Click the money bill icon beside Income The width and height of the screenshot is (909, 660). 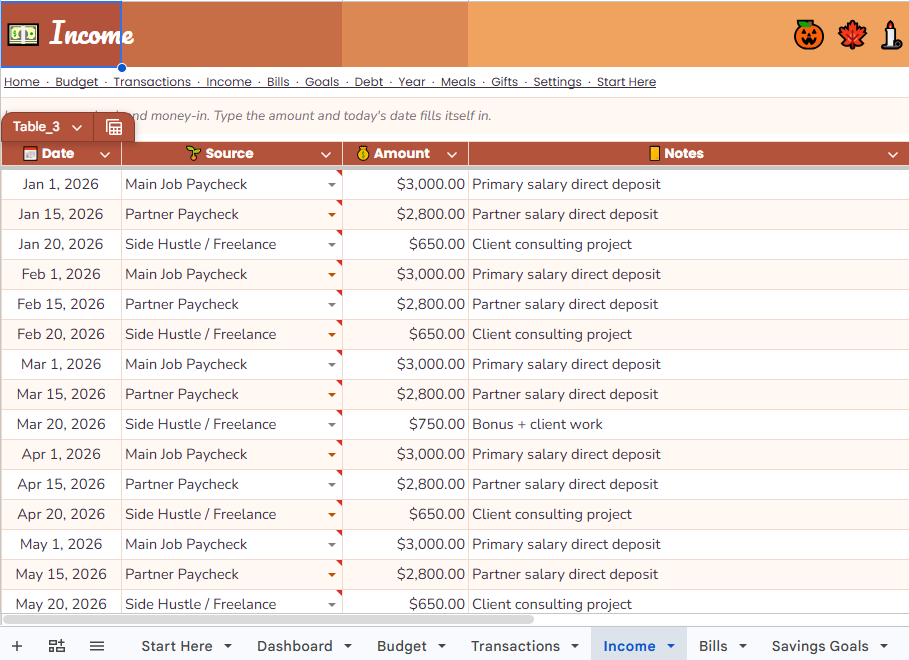(x=23, y=35)
